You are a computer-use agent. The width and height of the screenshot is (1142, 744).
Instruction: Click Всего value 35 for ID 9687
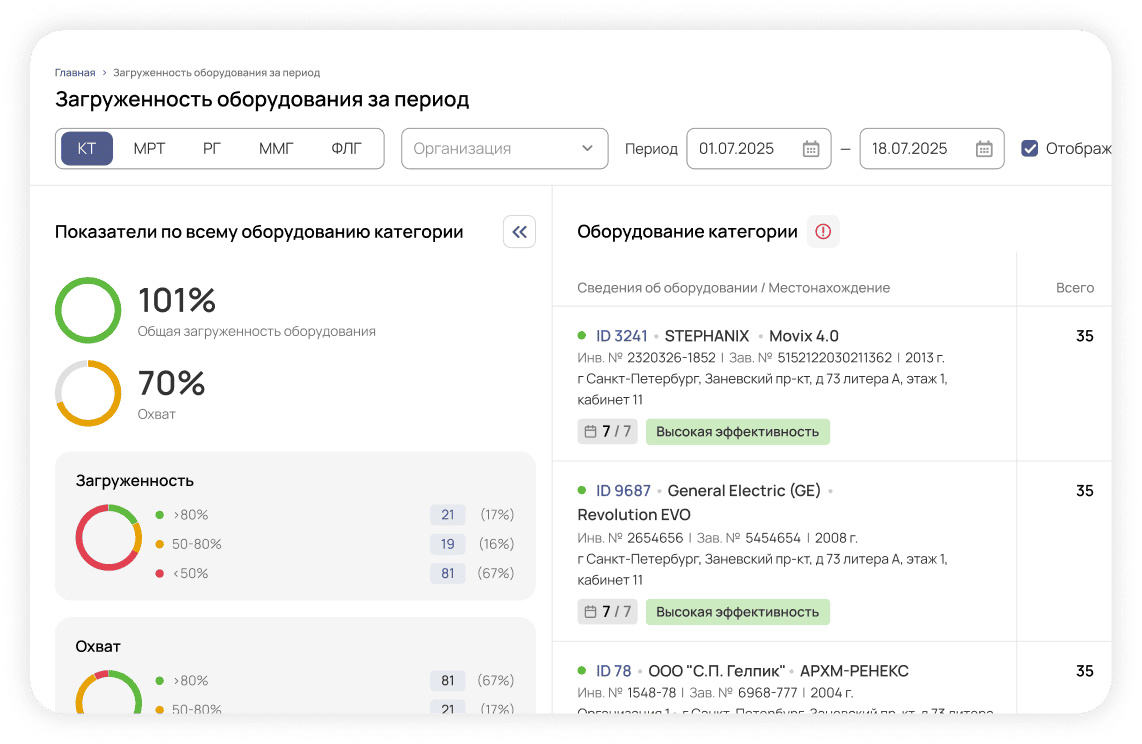point(1084,491)
